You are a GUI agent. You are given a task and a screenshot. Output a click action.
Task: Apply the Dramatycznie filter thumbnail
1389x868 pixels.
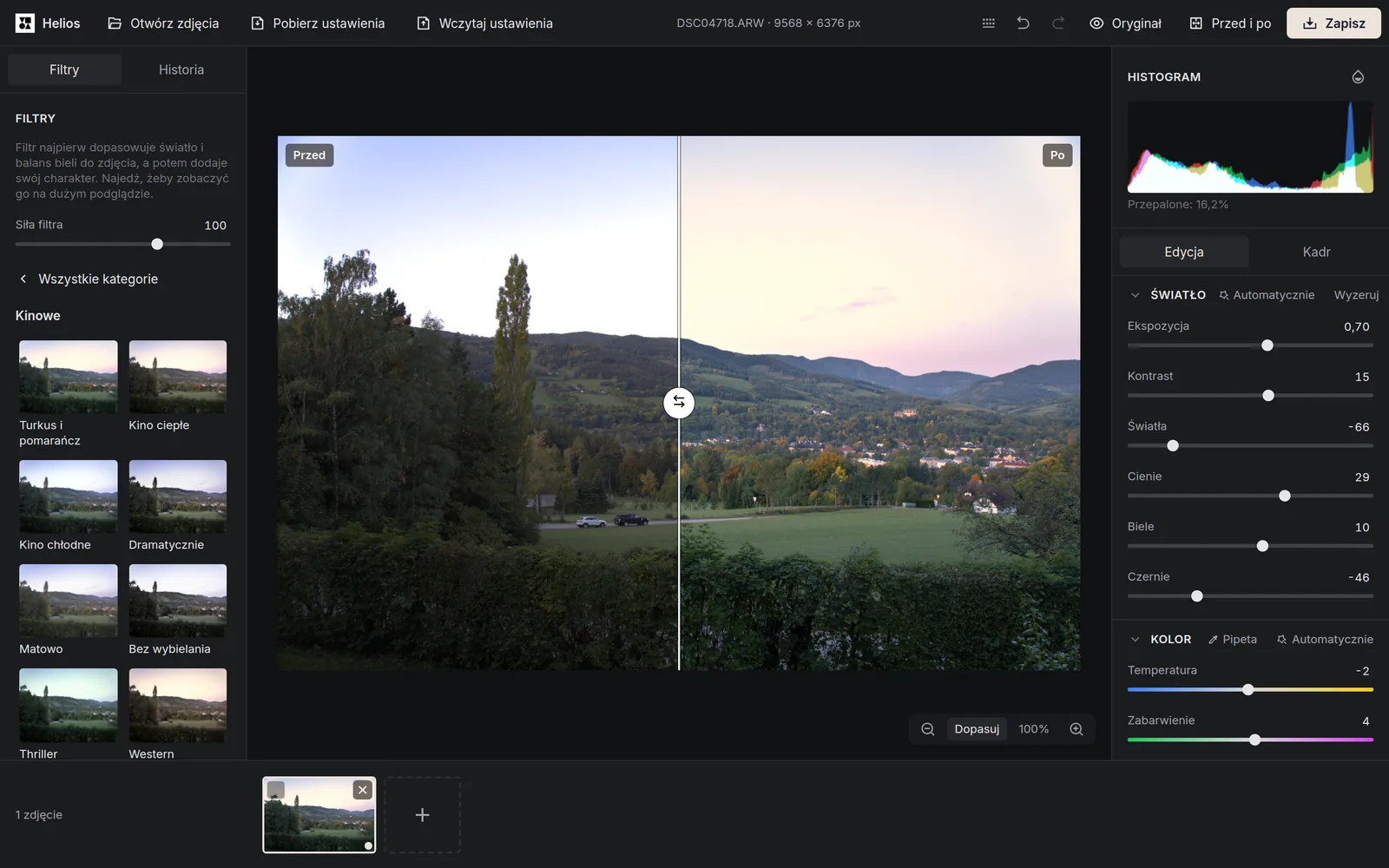[x=178, y=496]
